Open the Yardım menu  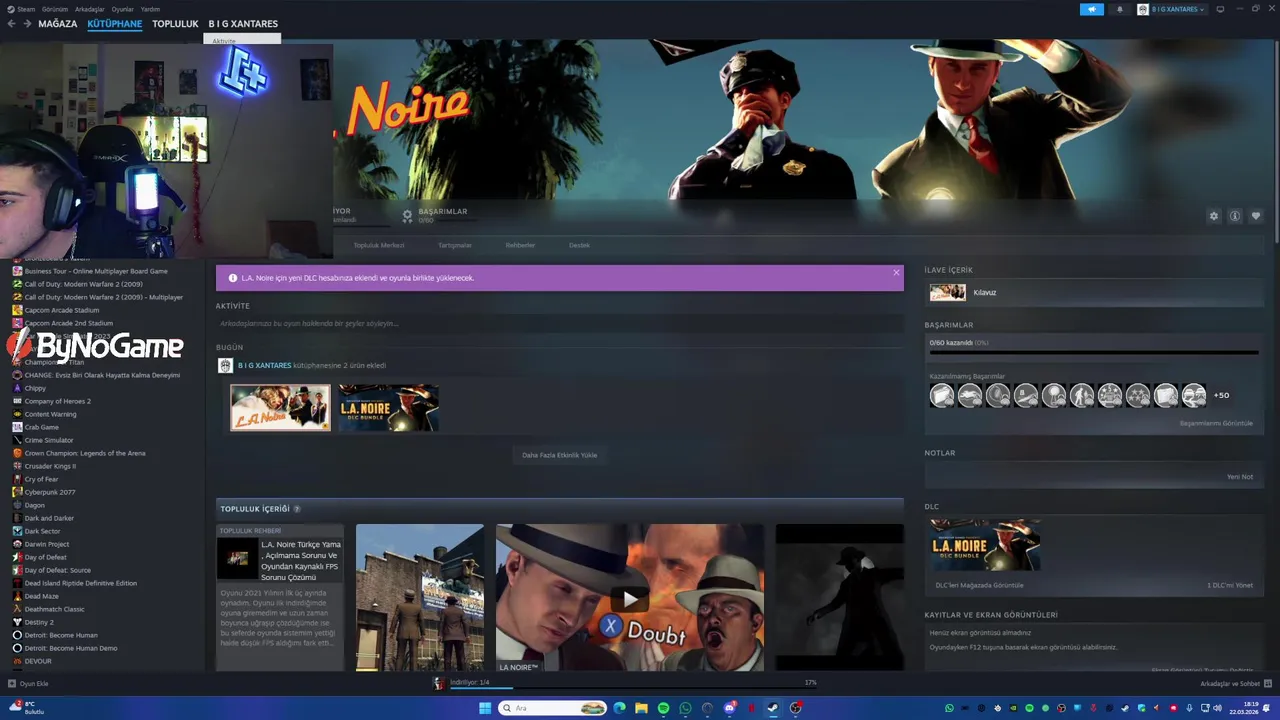coord(150,9)
